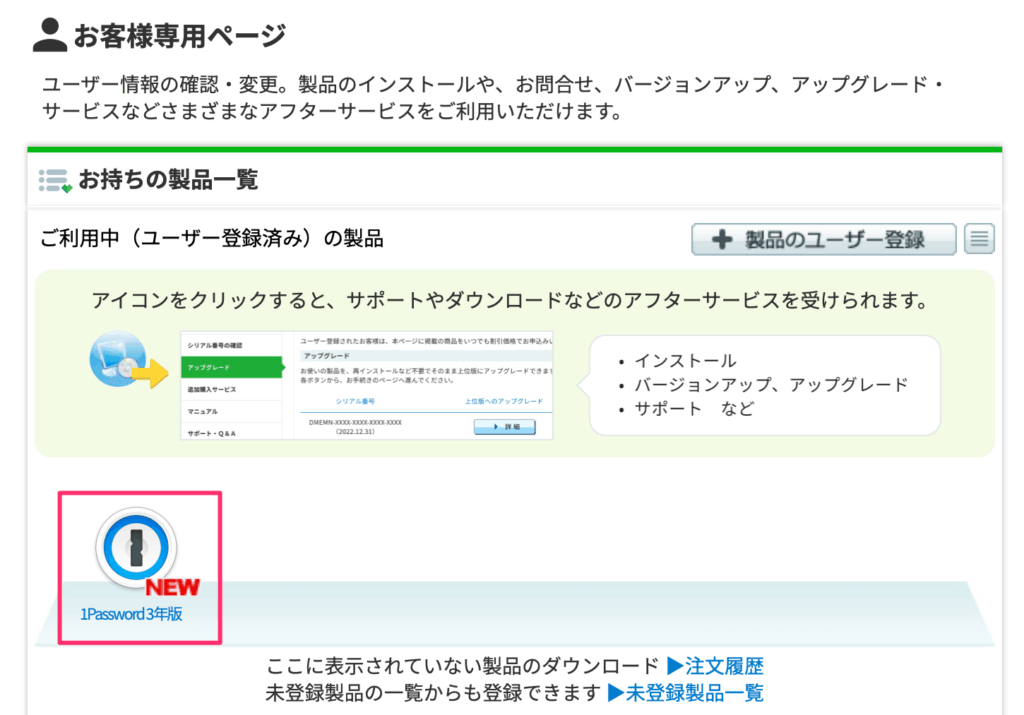1024x715 pixels.
Task: Click the お持ちの製品一覧 section heading
Action: pyautogui.click(x=168, y=180)
